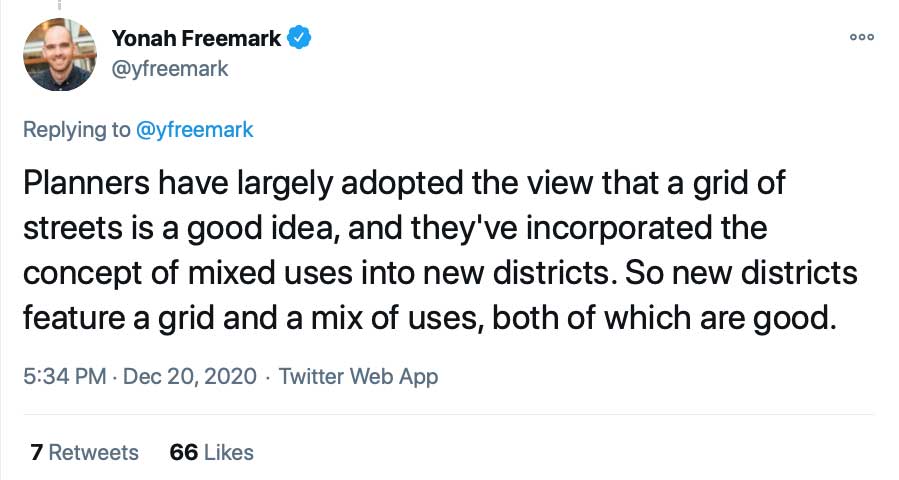Click the blue verified badge icon

pyautogui.click(x=299, y=38)
